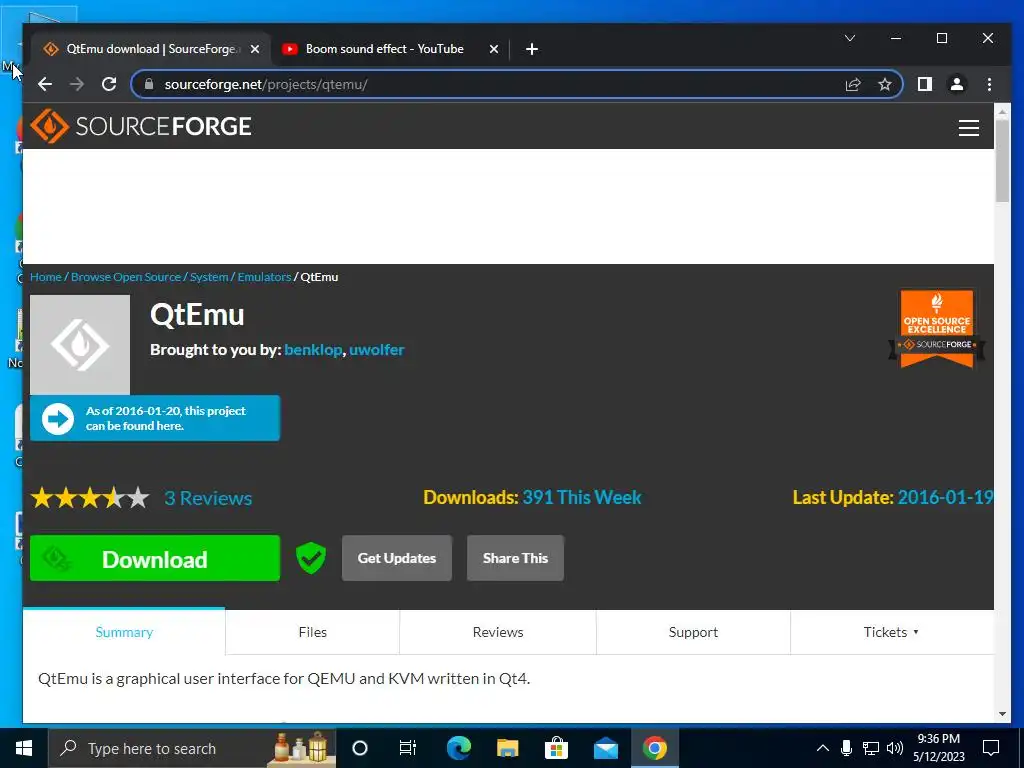
Task: Close the QtEmu SourceForge tab
Action: point(255,49)
